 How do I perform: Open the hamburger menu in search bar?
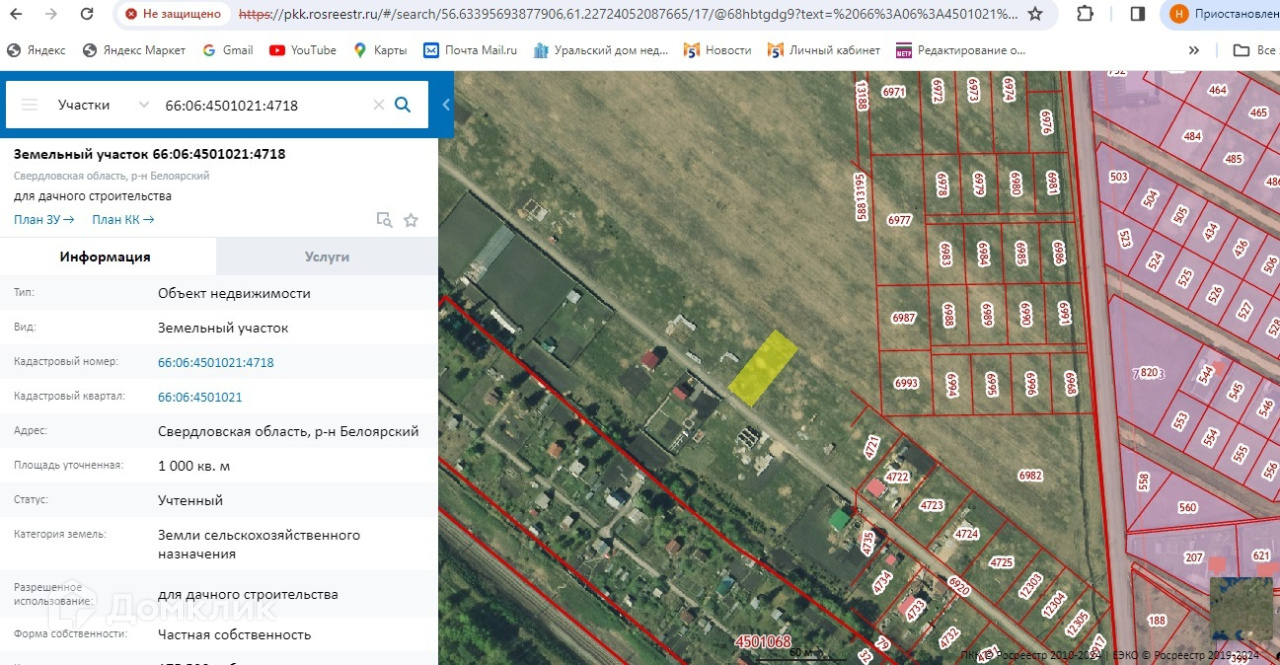(x=29, y=105)
